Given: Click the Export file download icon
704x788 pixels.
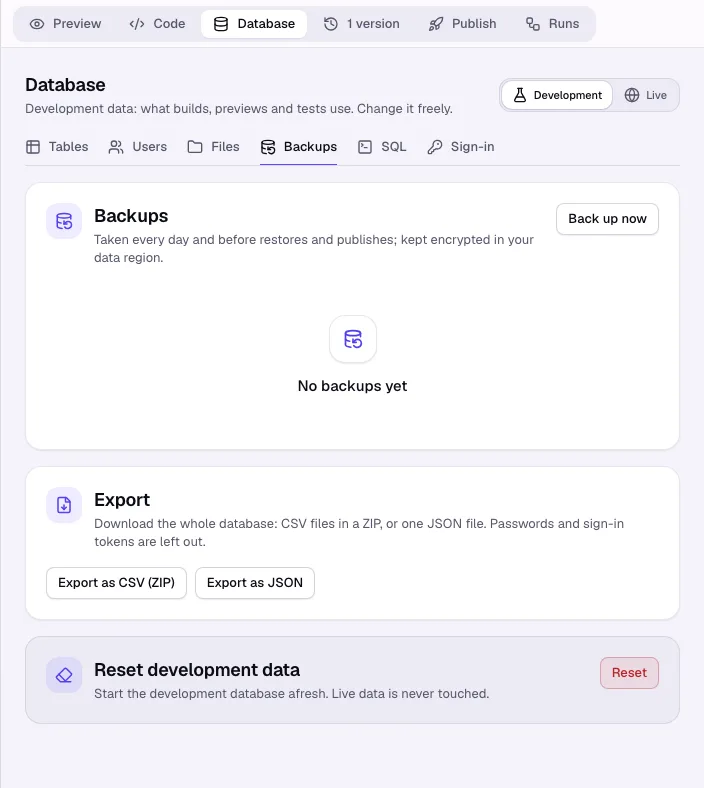Looking at the screenshot, I should (x=64, y=505).
